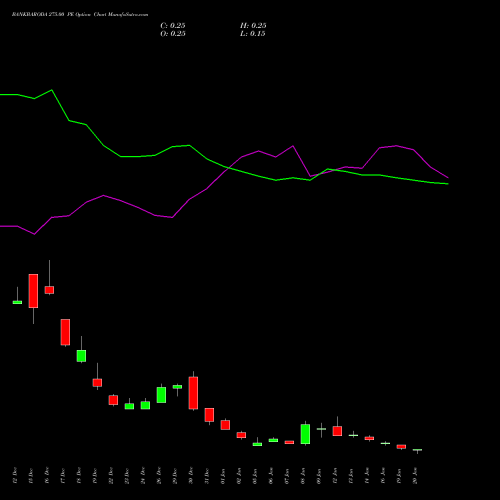Click the '05 Jan' date axis label
The image size is (500, 500).
point(255,476)
